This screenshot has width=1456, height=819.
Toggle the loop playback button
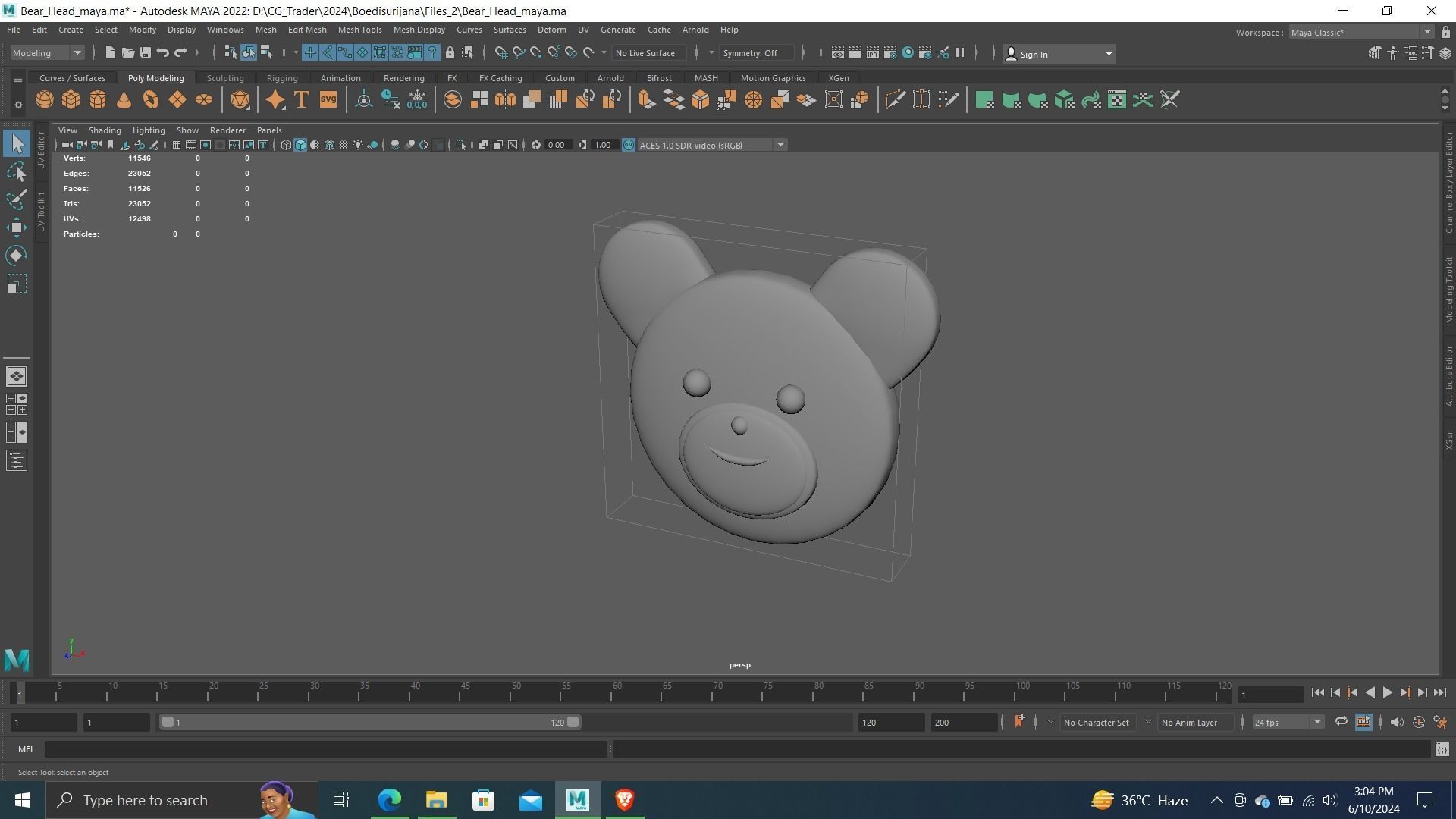pyautogui.click(x=1341, y=722)
